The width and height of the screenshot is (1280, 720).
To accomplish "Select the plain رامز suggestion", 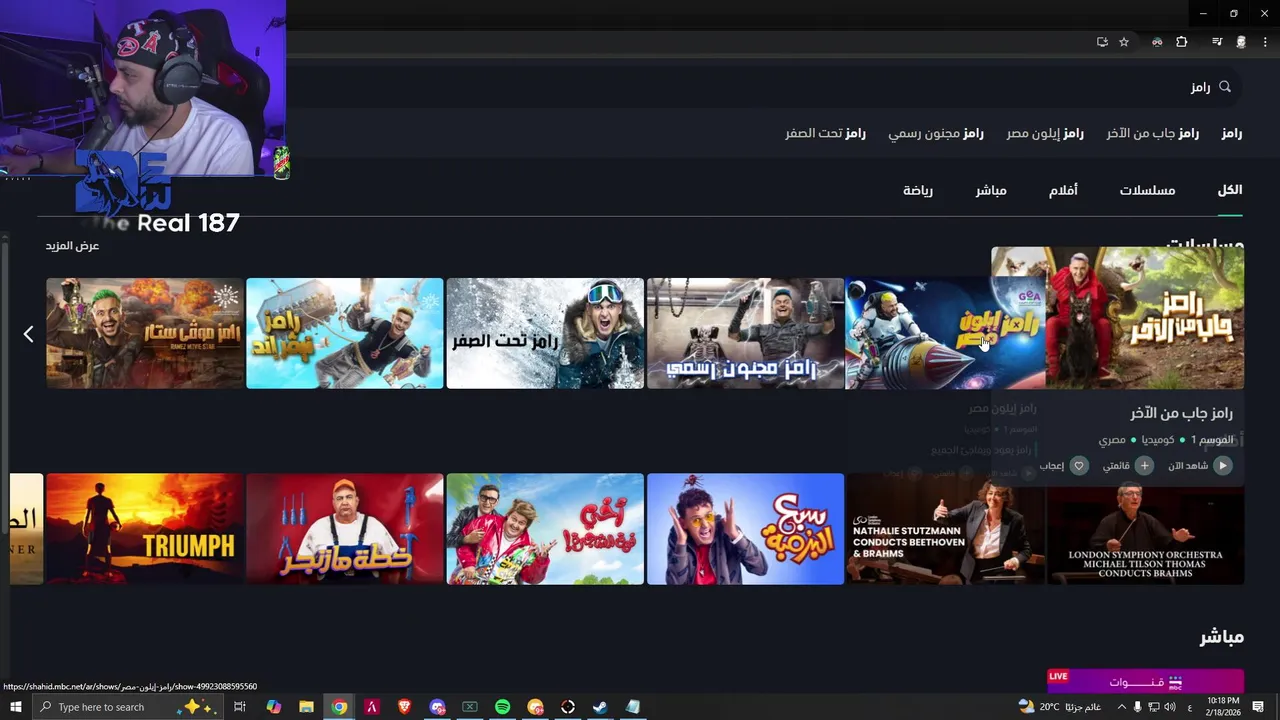I will pyautogui.click(x=1232, y=133).
